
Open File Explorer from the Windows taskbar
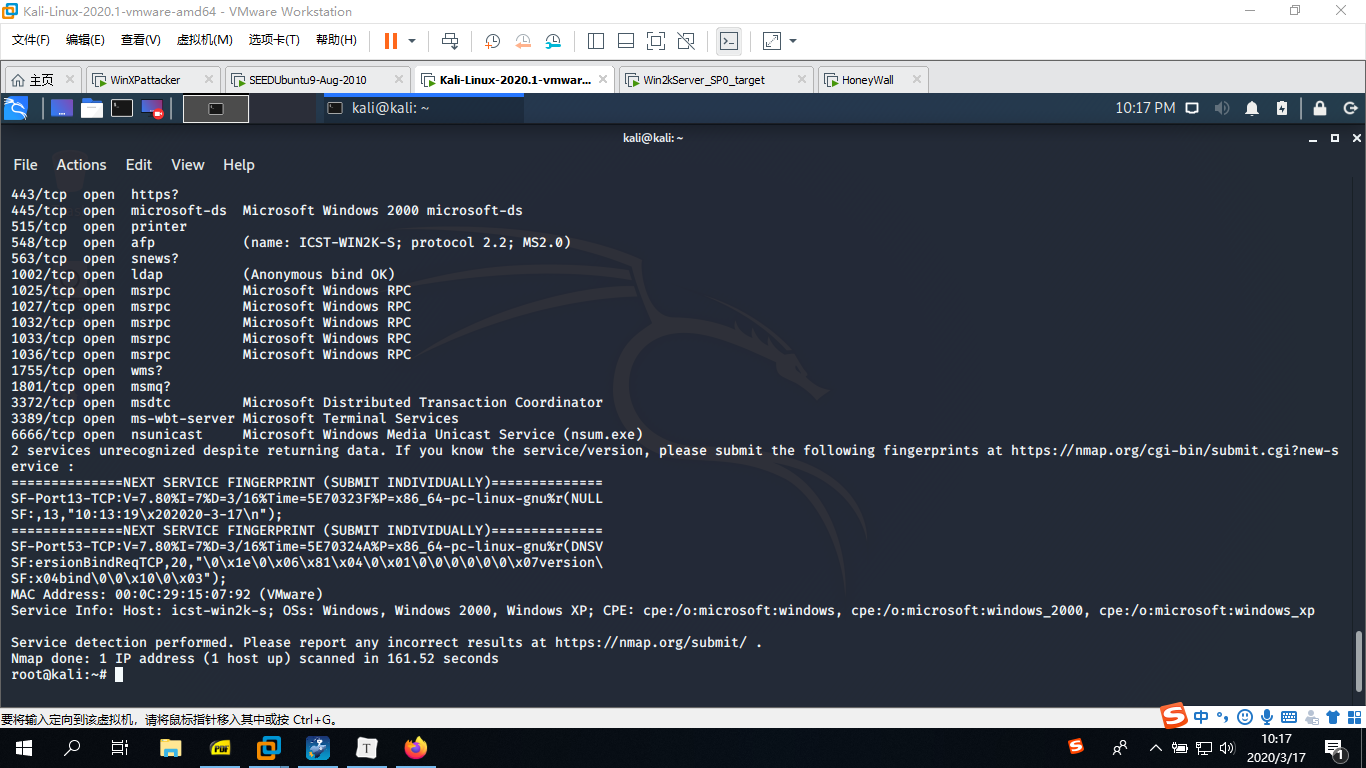click(x=171, y=747)
